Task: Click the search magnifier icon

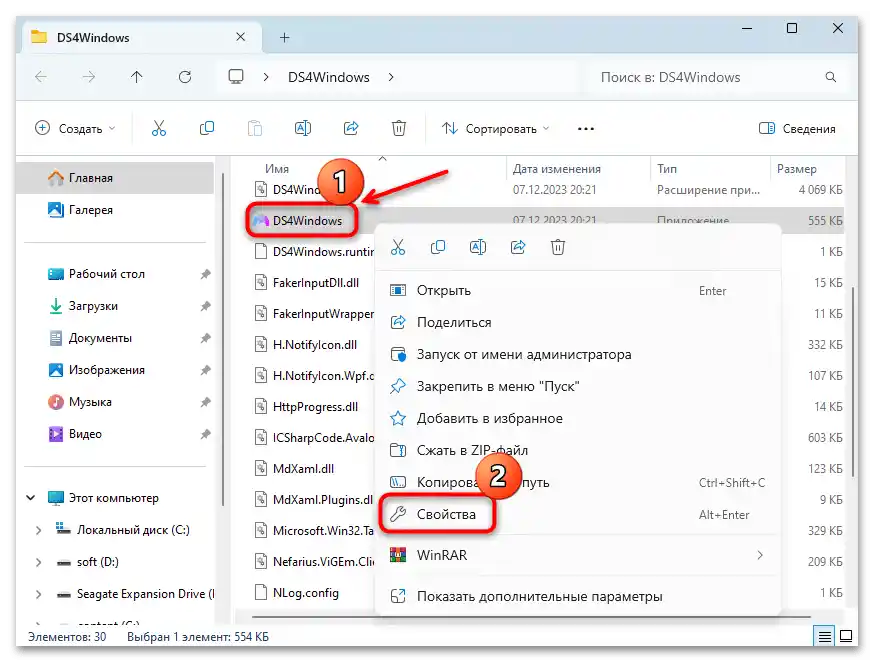Action: click(x=831, y=77)
